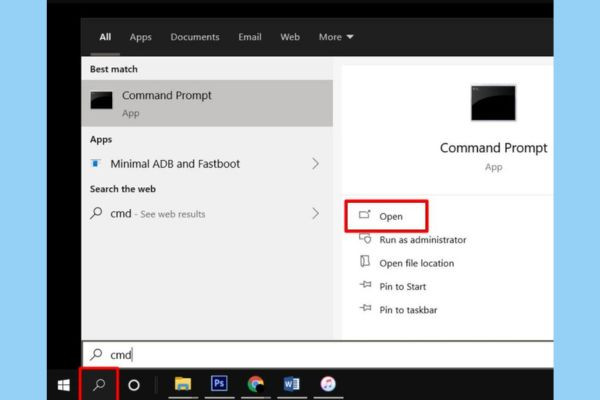This screenshot has height=400, width=600.
Task: Open Google Chrome from the taskbar
Action: coord(256,384)
